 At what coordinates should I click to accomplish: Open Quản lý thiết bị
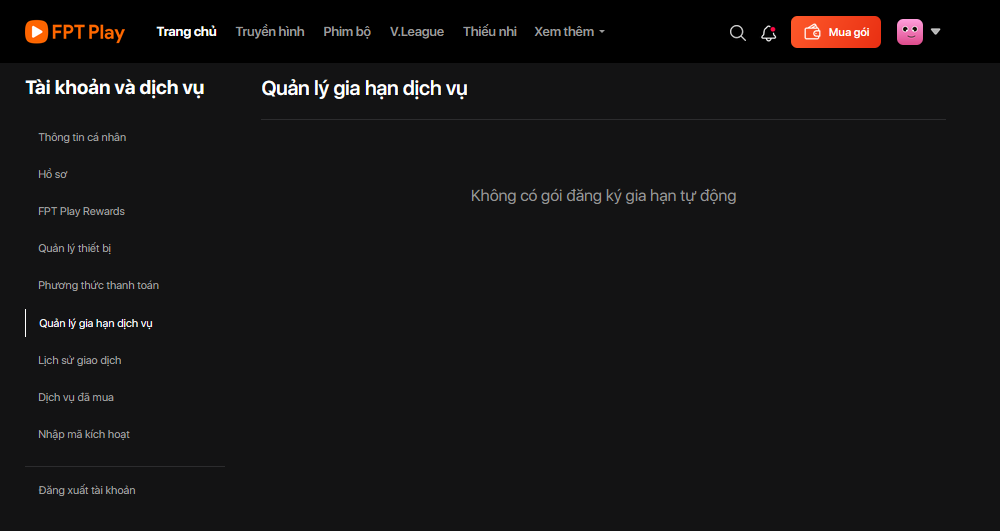(75, 248)
